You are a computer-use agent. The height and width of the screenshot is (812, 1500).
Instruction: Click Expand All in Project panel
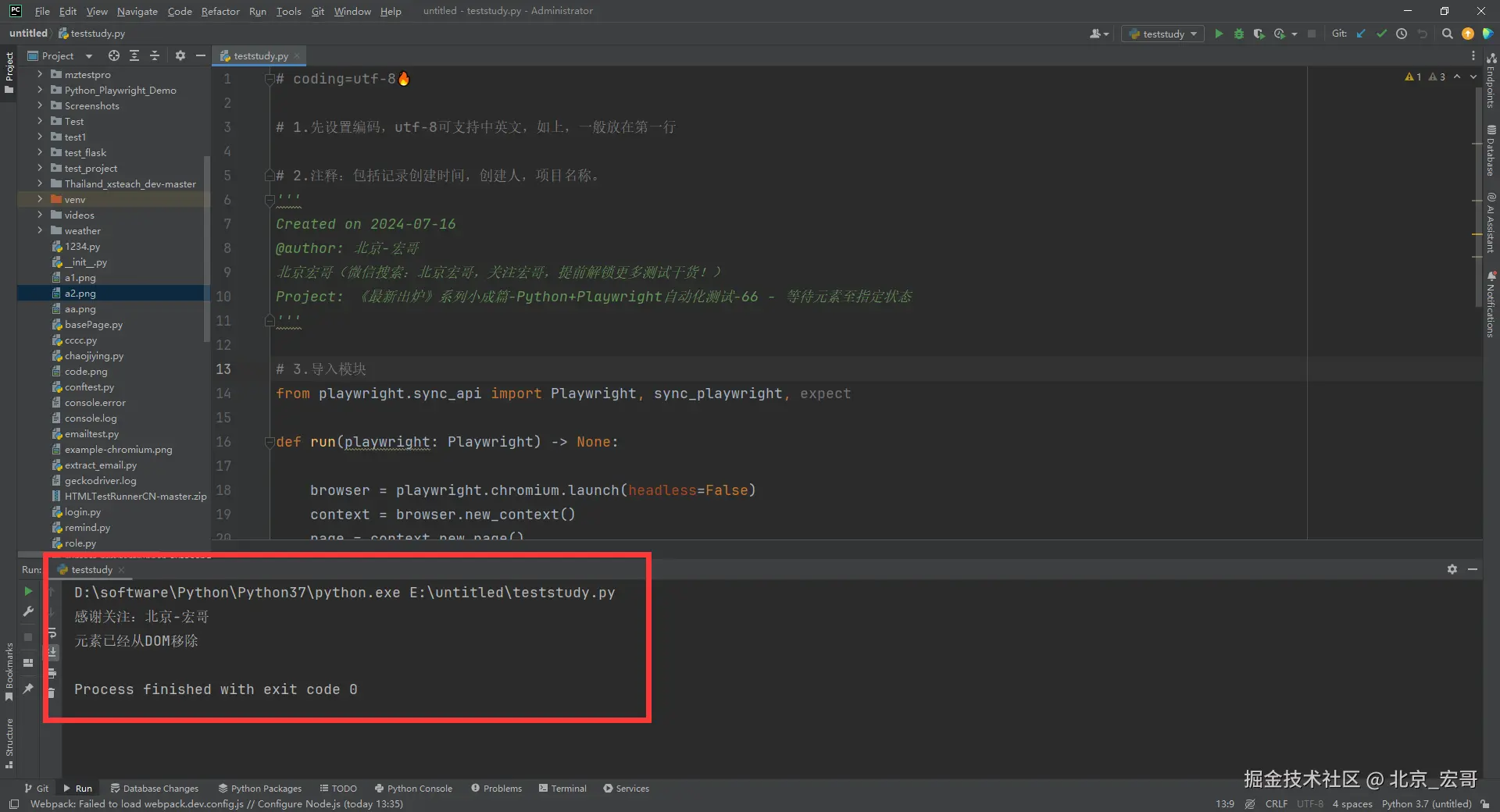(x=134, y=55)
